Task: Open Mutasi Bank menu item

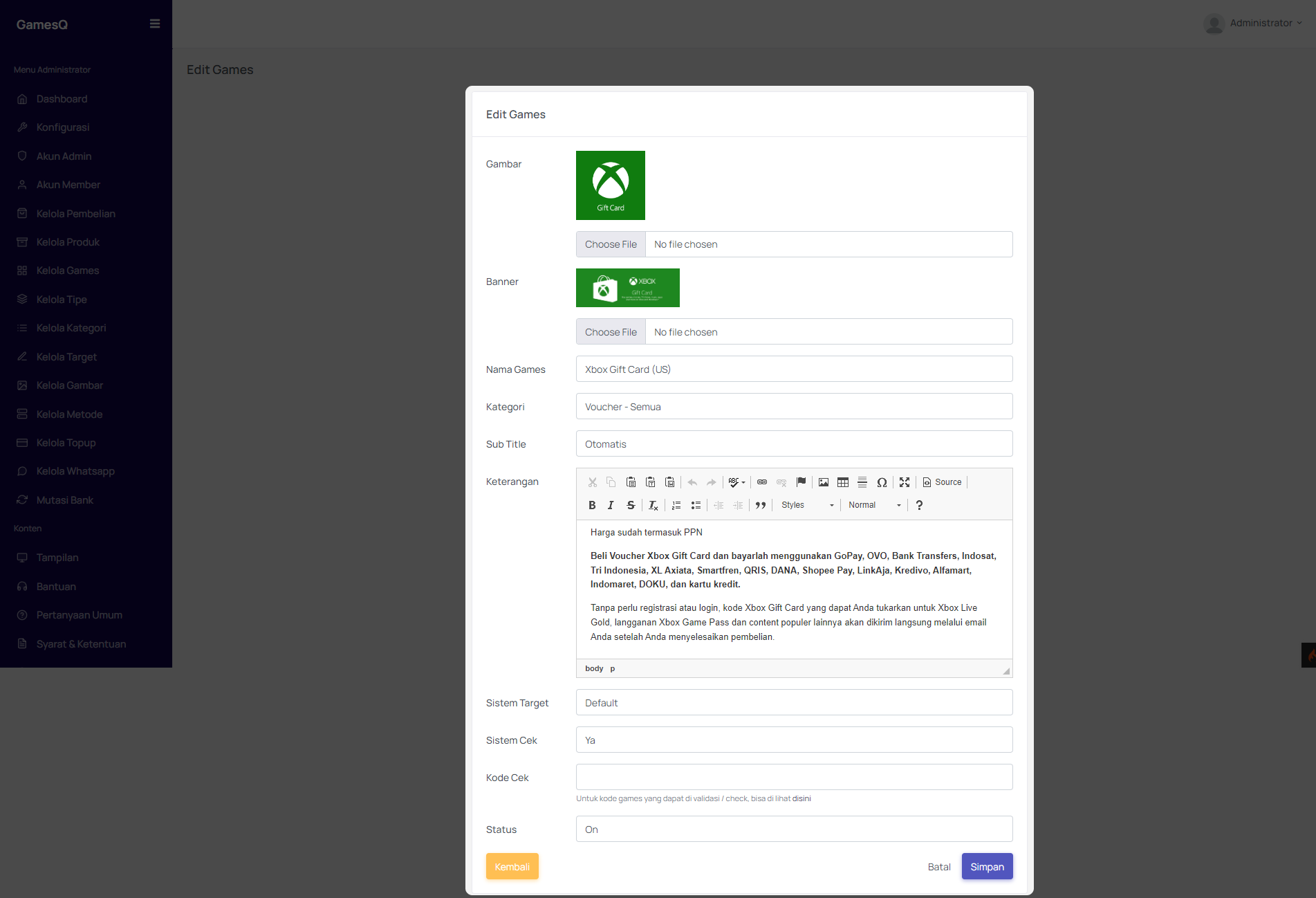Action: click(65, 500)
